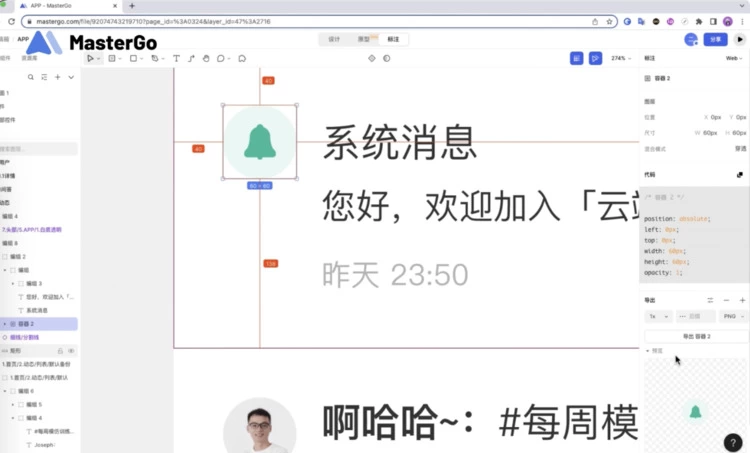The image size is (750, 453).
Task: Click the Comment bubble tool
Action: click(x=242, y=59)
